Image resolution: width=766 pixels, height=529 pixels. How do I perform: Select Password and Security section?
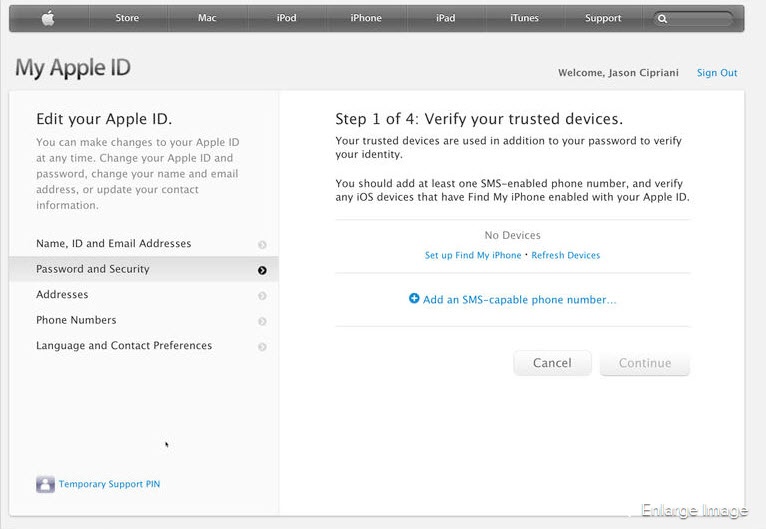pyautogui.click(x=144, y=269)
